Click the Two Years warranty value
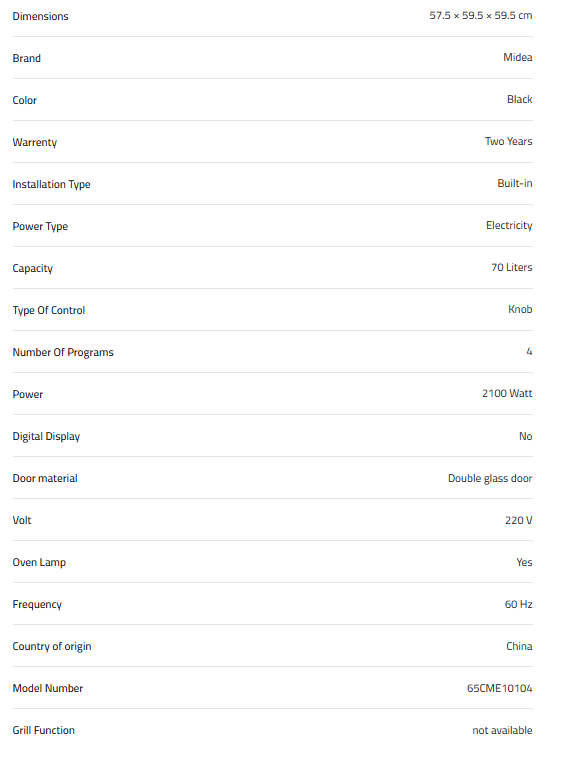 (508, 141)
